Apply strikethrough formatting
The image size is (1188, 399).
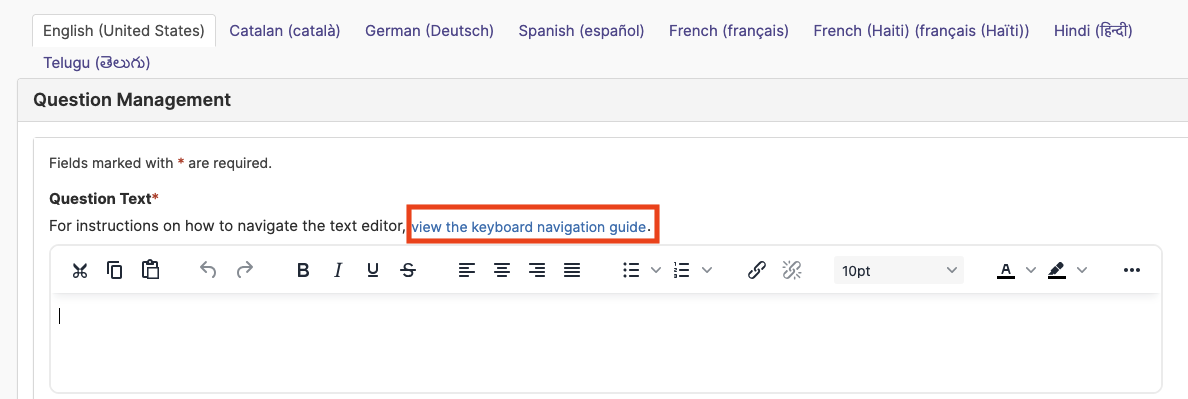[408, 270]
